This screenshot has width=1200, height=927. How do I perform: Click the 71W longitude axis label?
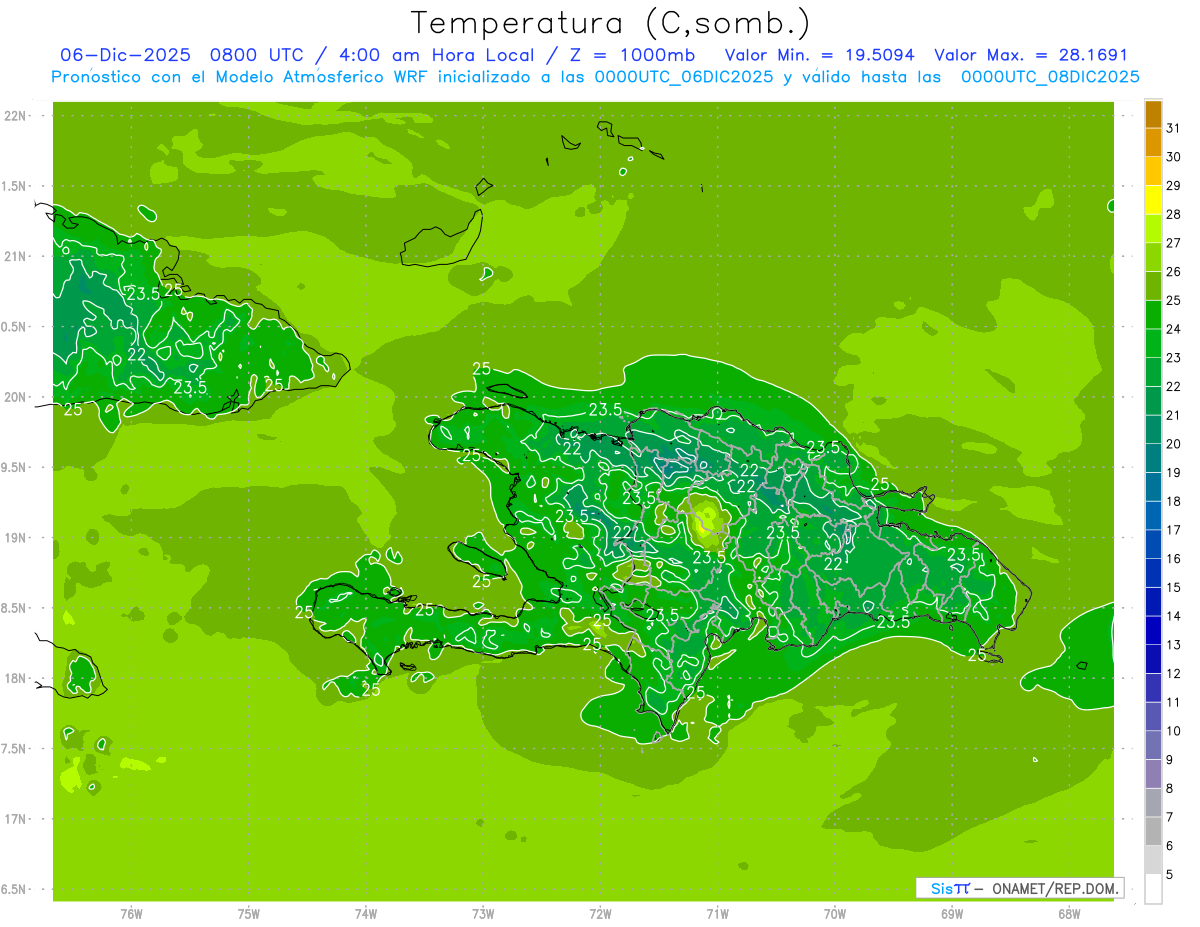717,913
